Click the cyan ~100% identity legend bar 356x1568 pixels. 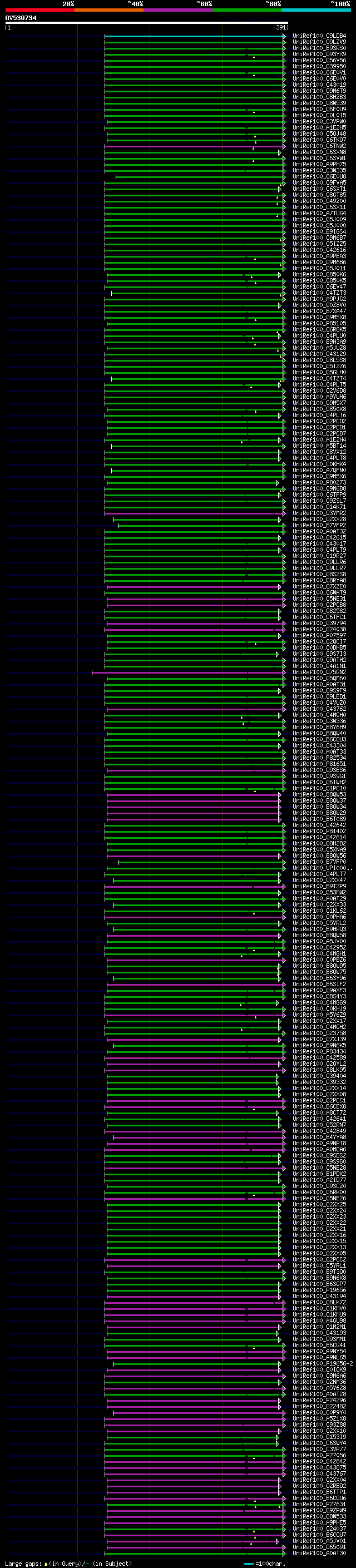(x=316, y=10)
